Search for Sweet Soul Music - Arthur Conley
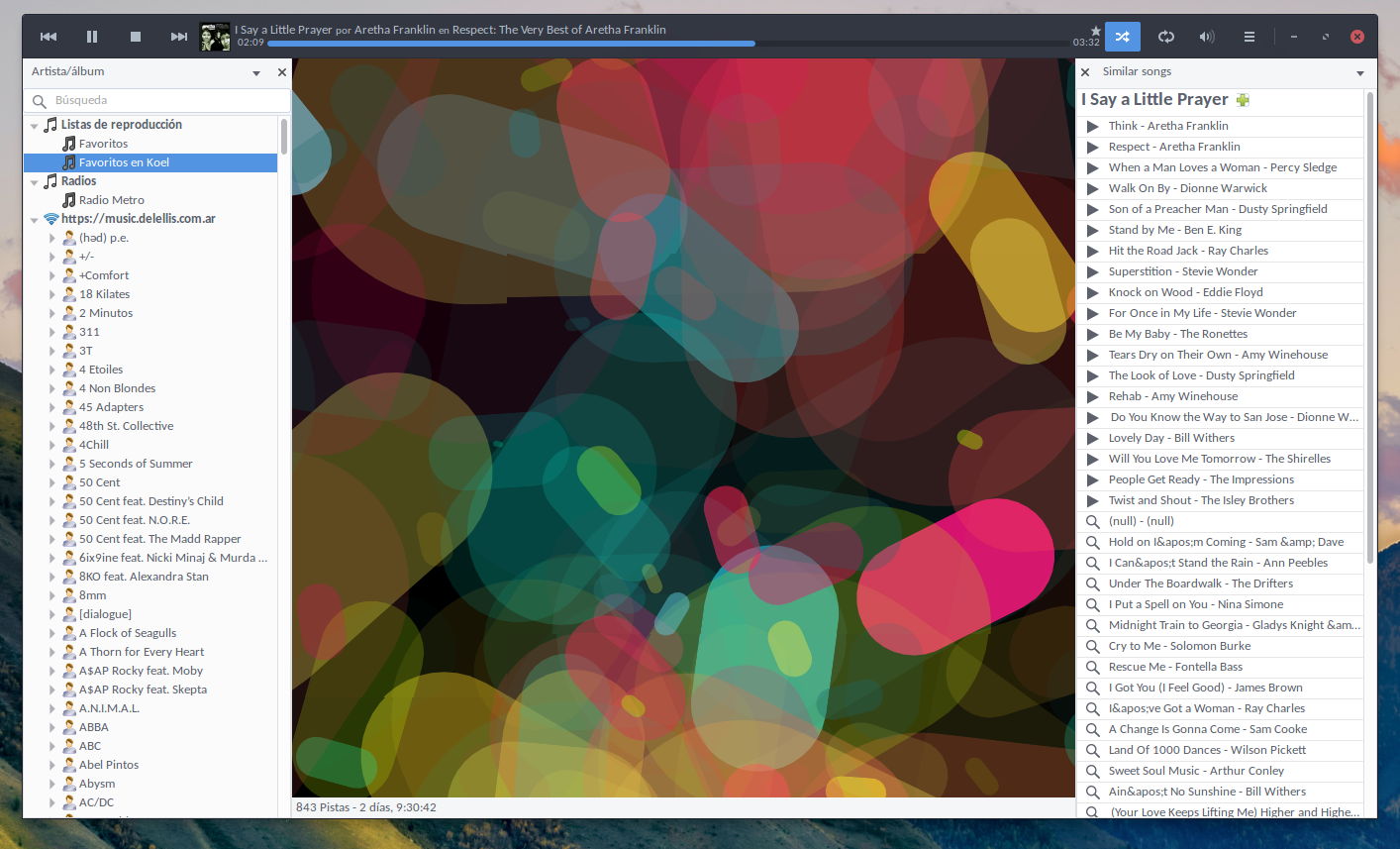Image resolution: width=1400 pixels, height=849 pixels. coord(1093,771)
